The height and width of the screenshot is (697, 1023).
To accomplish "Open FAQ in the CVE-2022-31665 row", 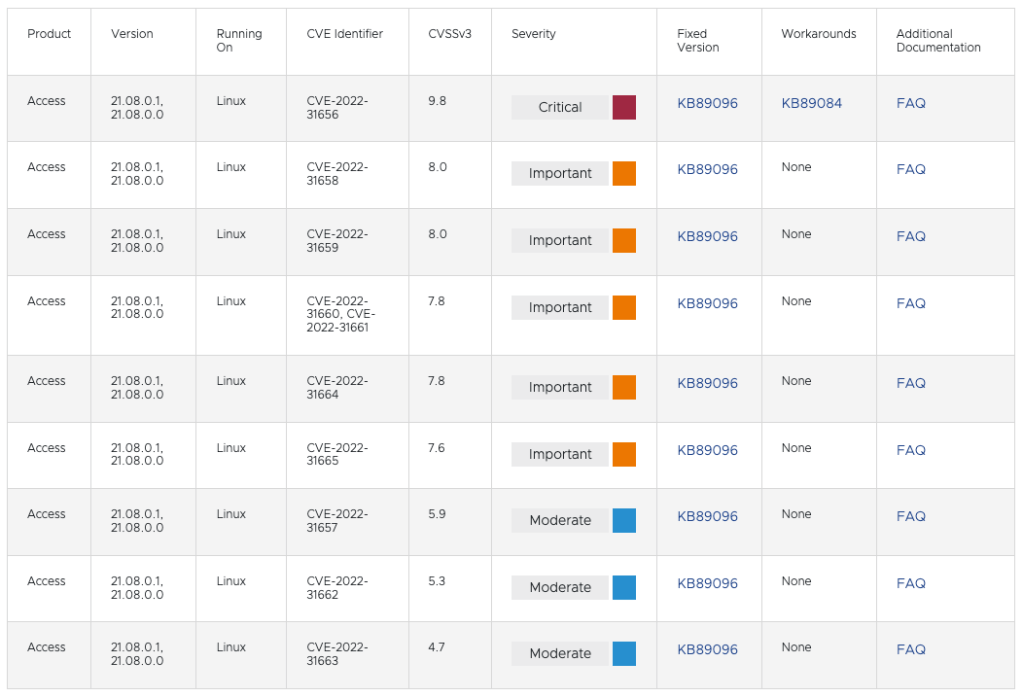I will pos(910,450).
